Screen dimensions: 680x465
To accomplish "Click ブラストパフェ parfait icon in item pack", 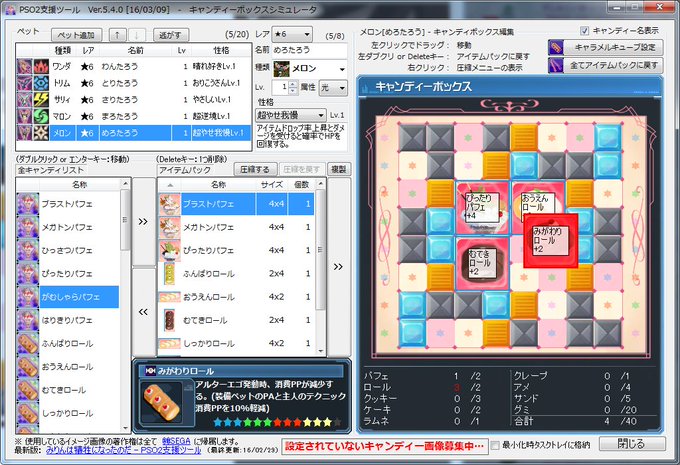I will tap(170, 204).
